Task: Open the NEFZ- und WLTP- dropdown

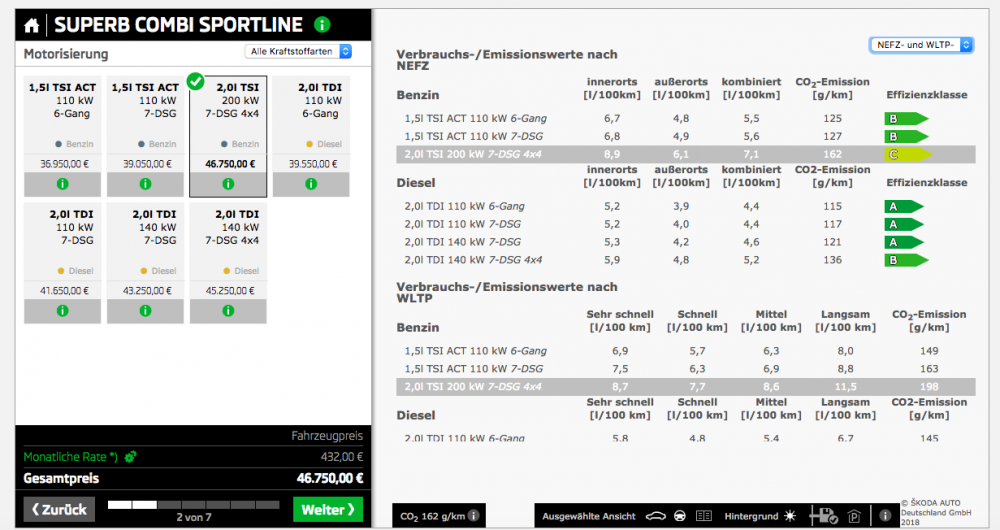Action: 921,45
